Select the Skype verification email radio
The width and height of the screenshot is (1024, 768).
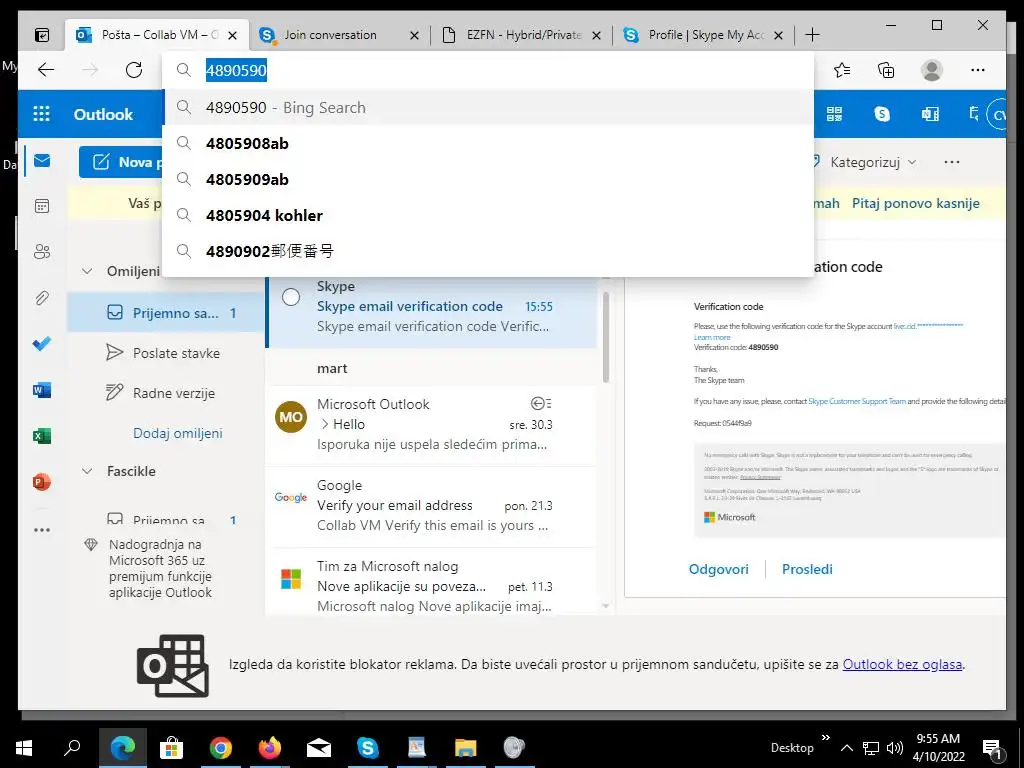pyautogui.click(x=291, y=297)
